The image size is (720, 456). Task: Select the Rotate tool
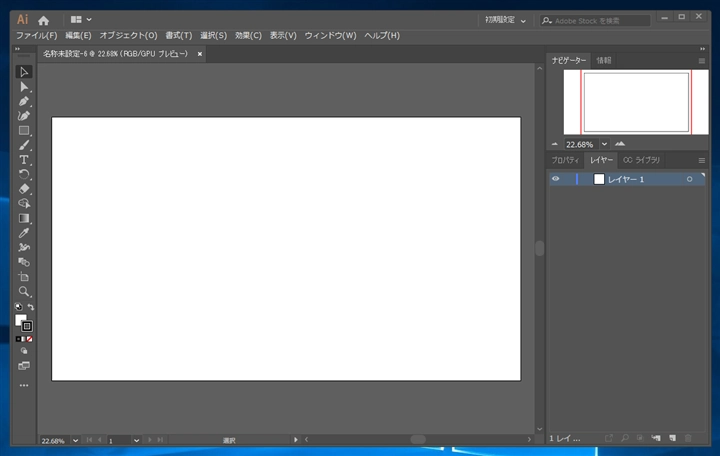tap(24, 175)
